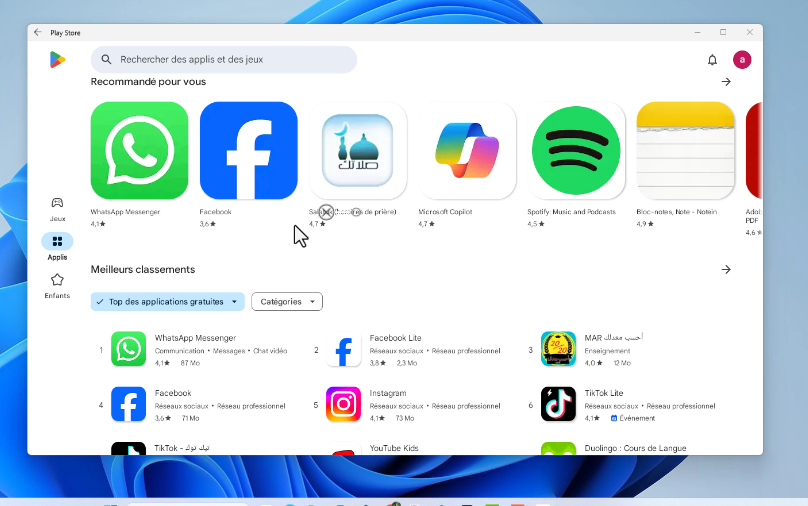Click the Google Play logo

point(57,60)
